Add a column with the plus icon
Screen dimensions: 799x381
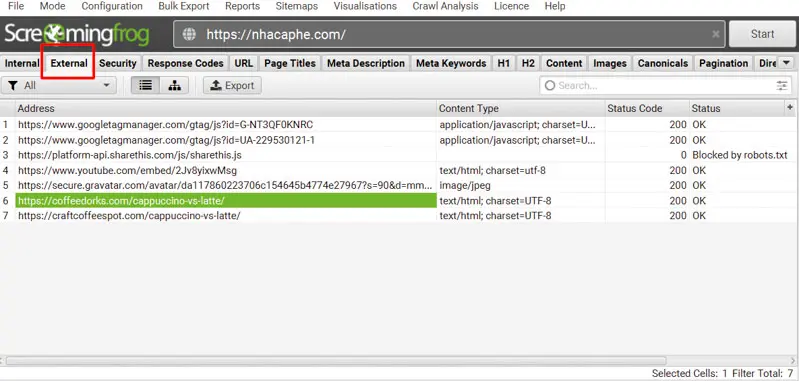tap(790, 107)
